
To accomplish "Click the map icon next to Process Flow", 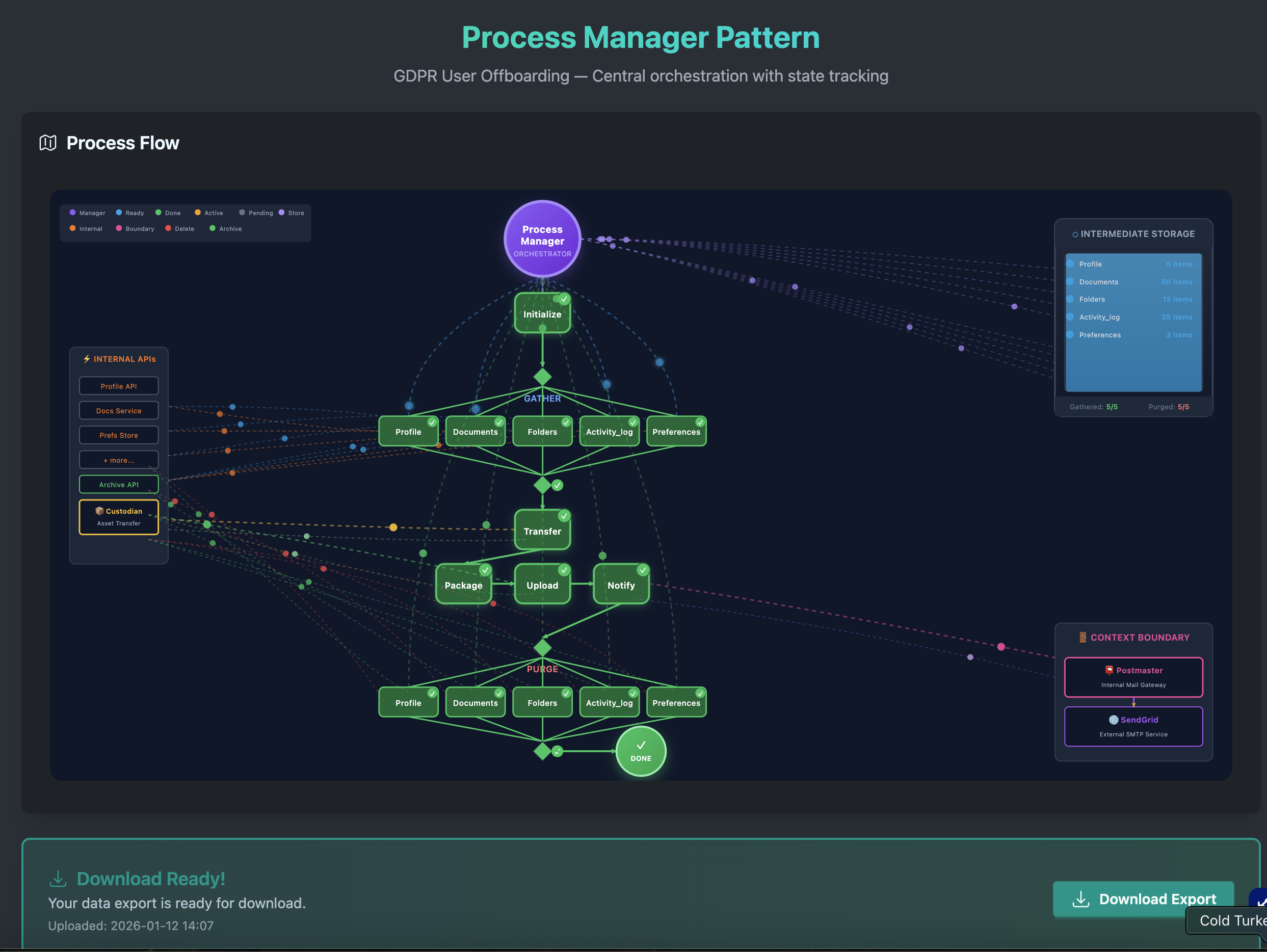I will click(47, 143).
